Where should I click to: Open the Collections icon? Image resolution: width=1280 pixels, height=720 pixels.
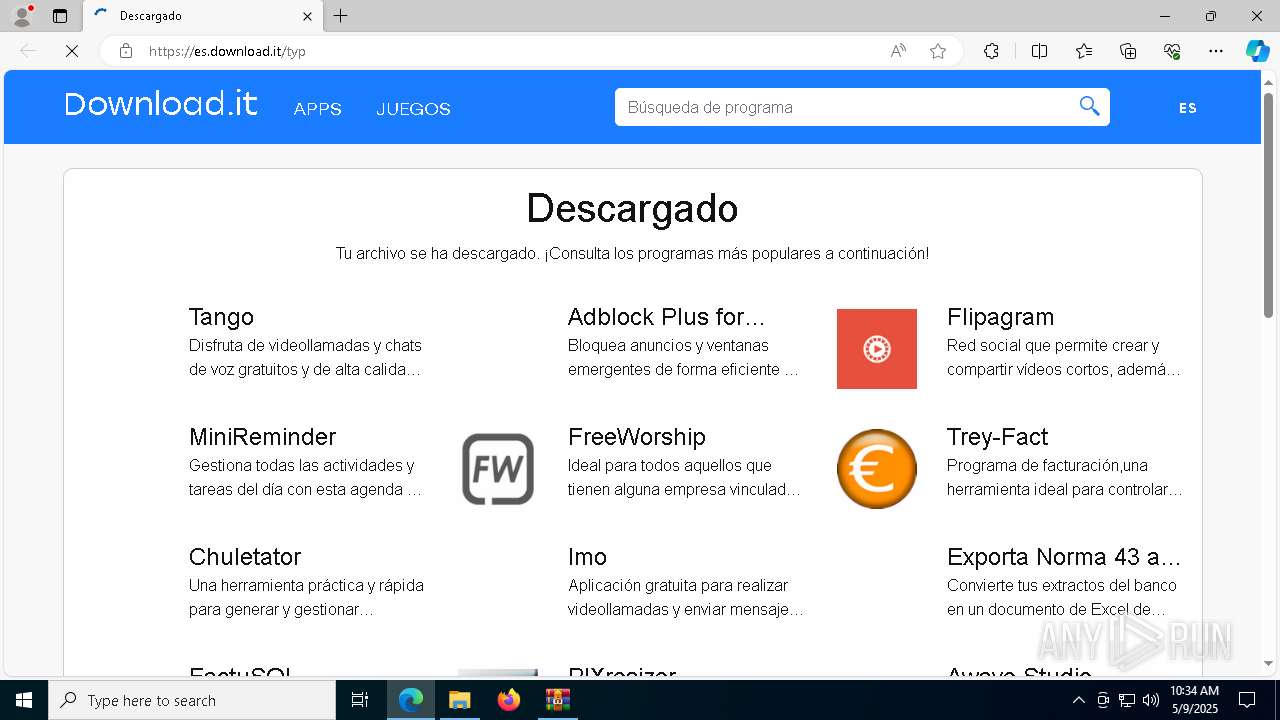(1128, 51)
